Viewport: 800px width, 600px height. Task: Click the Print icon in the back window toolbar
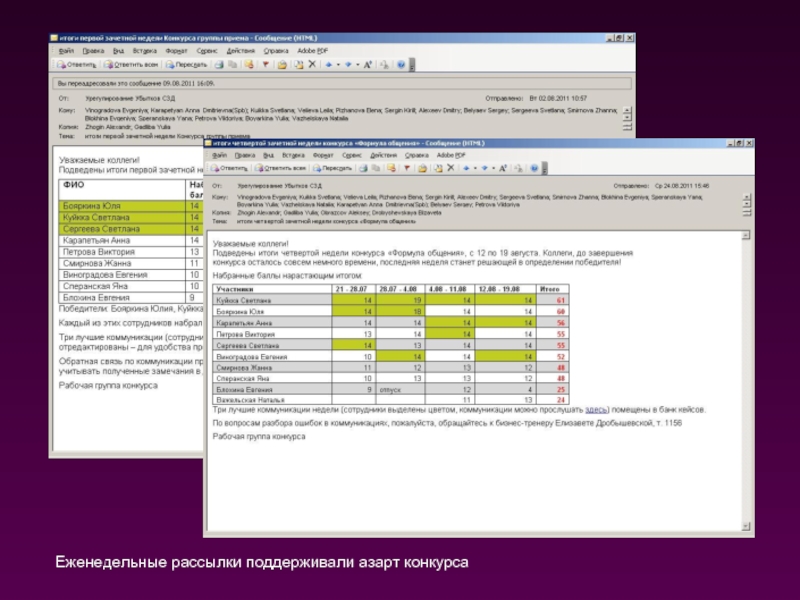coord(219,64)
